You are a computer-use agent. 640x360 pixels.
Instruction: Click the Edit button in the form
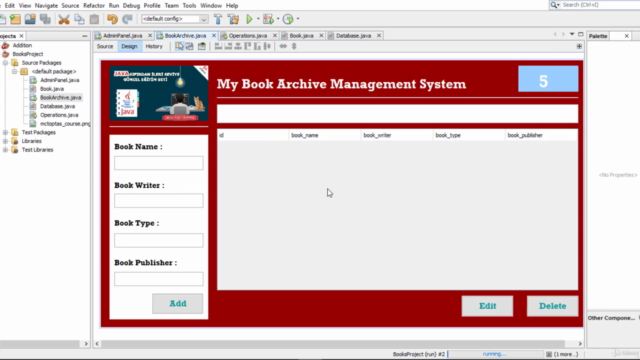[487, 306]
